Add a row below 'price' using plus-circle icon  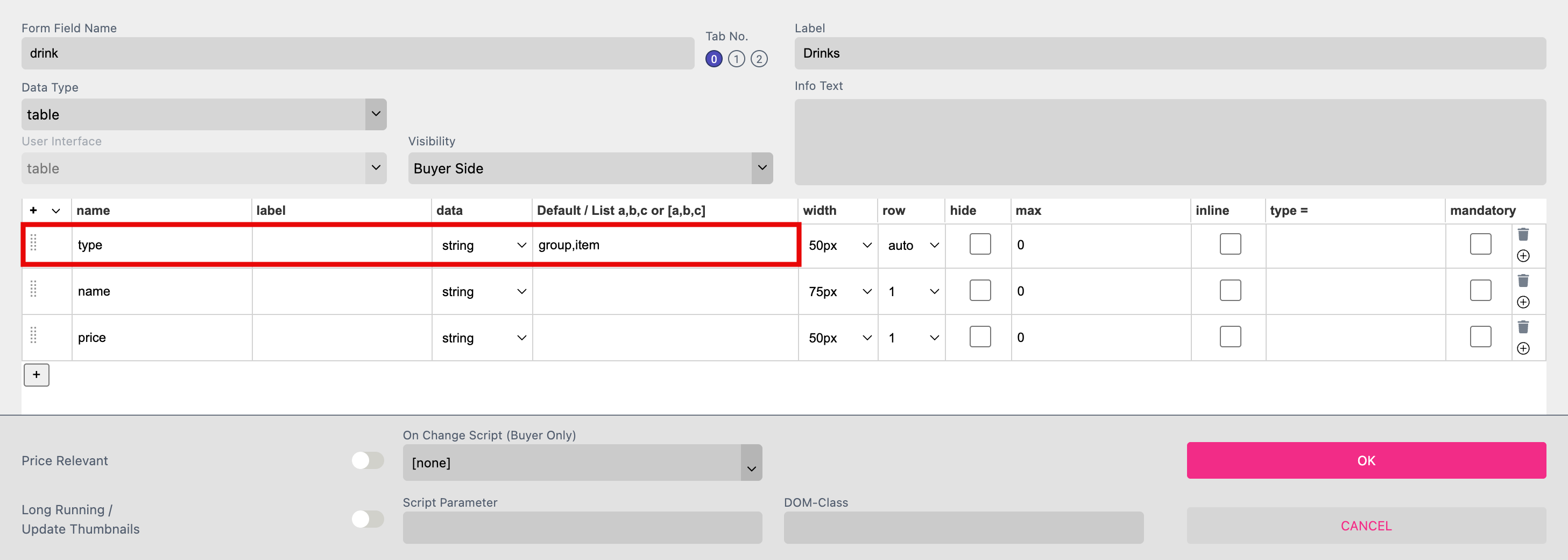1523,348
